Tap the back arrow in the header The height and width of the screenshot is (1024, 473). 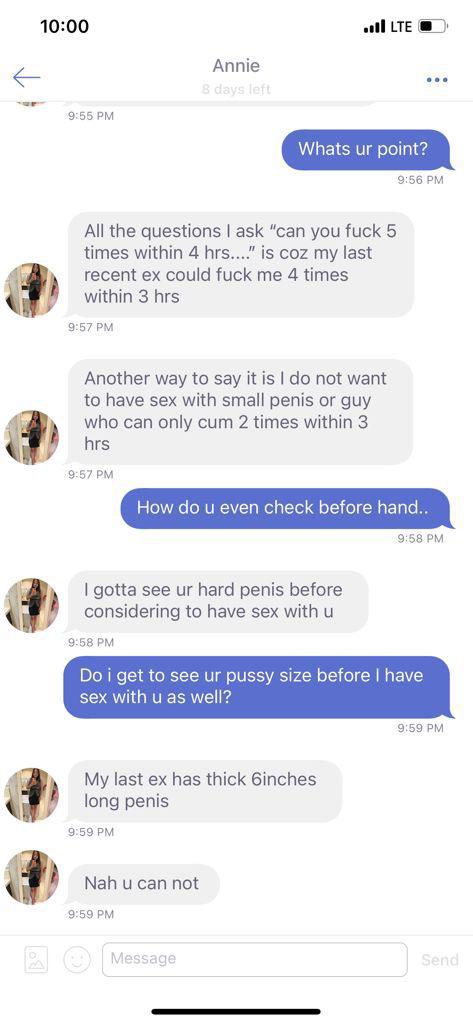[x=26, y=78]
